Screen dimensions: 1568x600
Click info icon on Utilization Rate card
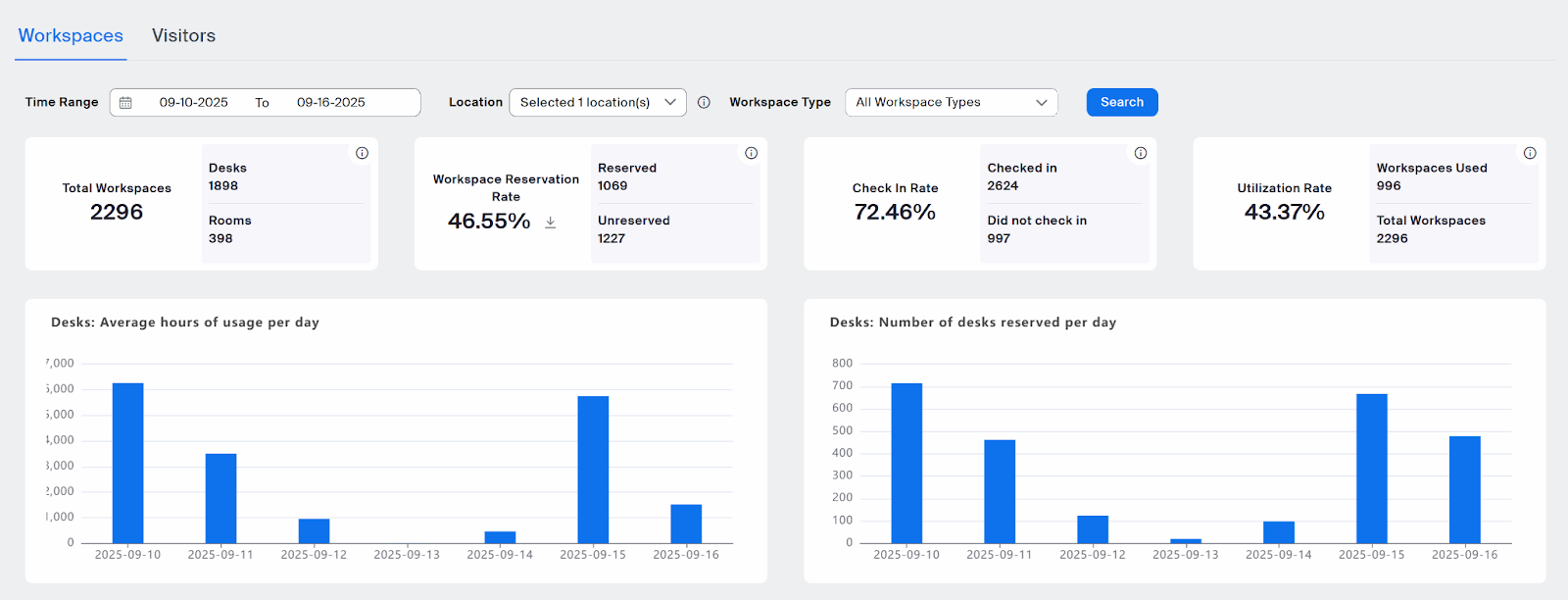1529,153
